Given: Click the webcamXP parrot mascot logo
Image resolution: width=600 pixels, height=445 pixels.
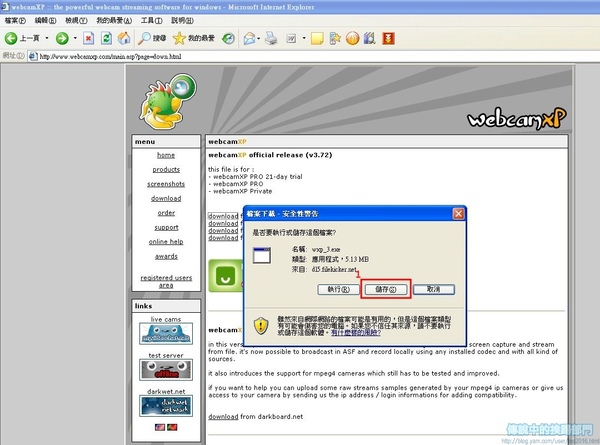Looking at the screenshot, I should click(167, 102).
